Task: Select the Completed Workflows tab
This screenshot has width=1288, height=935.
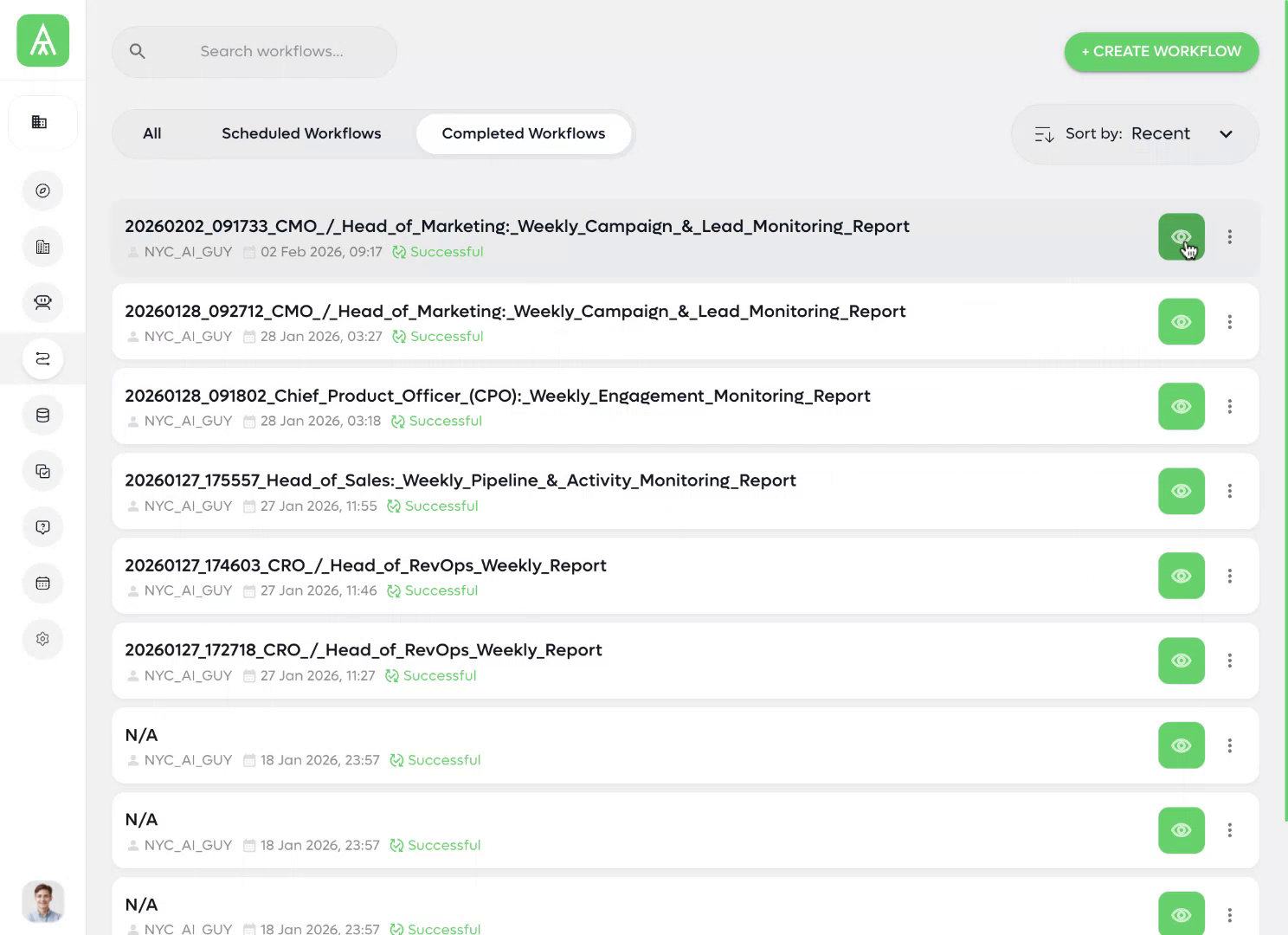Action: 524,133
